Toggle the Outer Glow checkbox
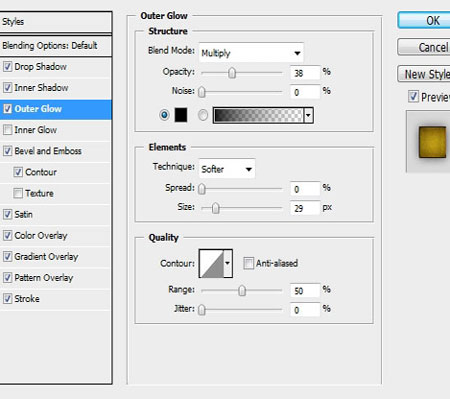Image resolution: width=450 pixels, height=399 pixels. 7,109
